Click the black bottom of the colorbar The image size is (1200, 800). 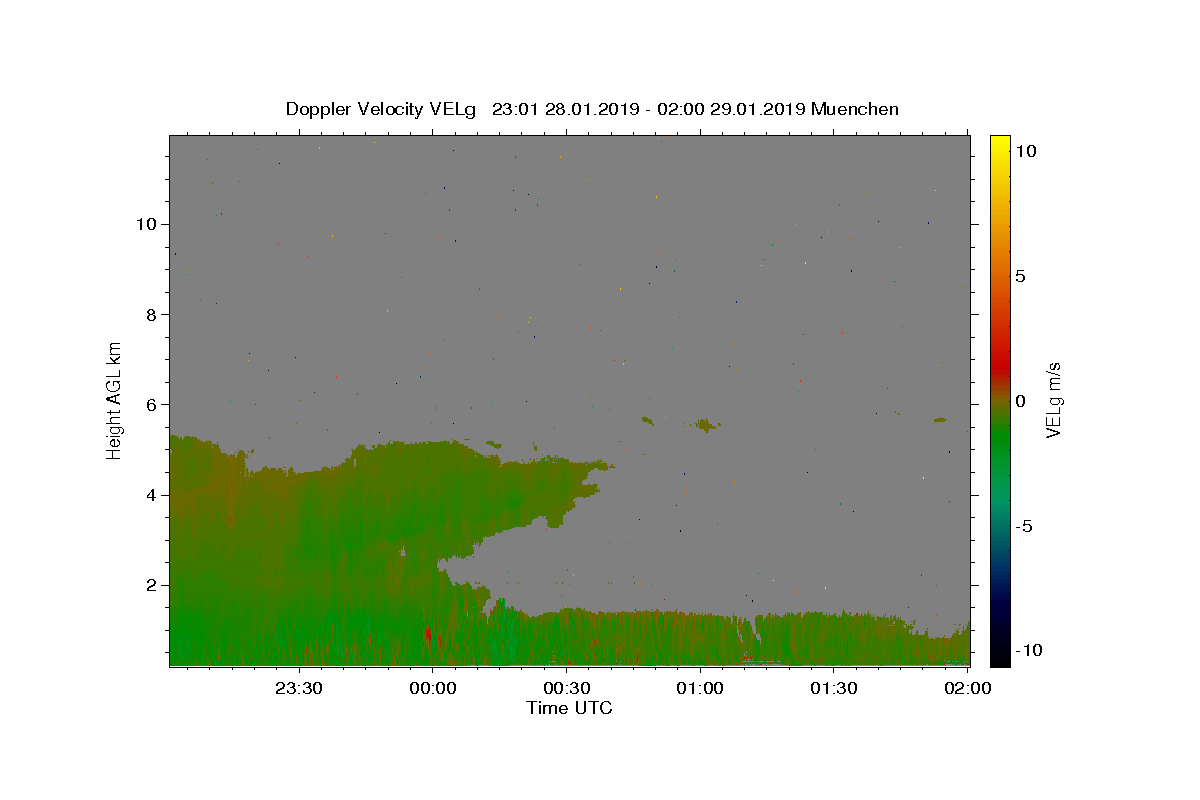1000,655
